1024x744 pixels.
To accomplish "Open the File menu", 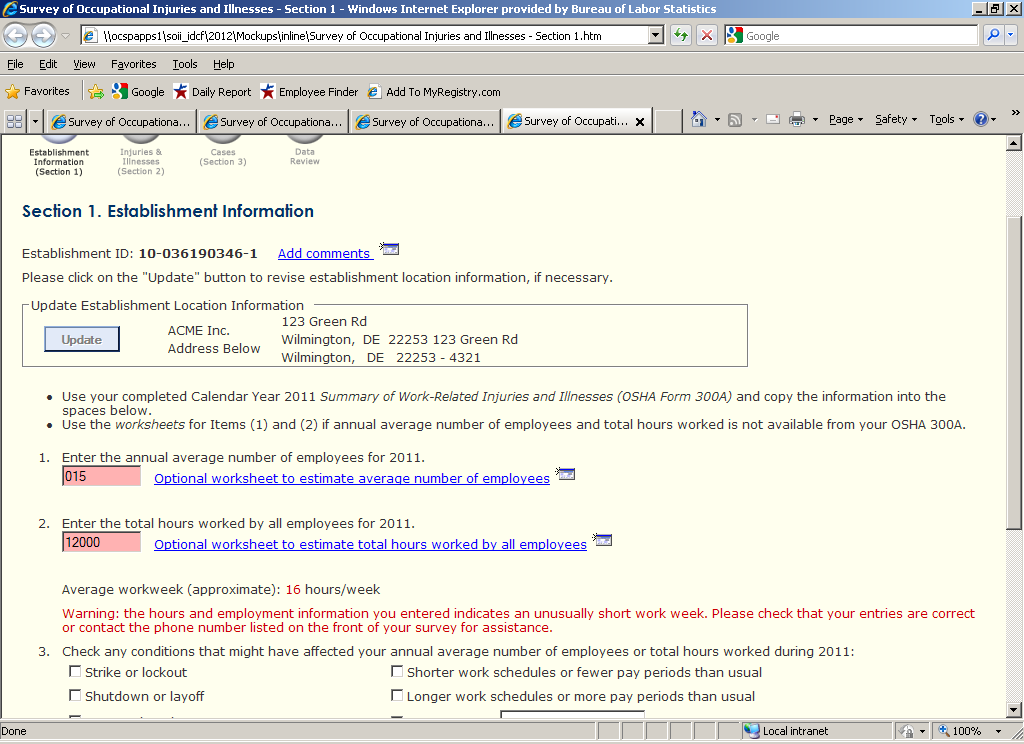I will coord(15,64).
